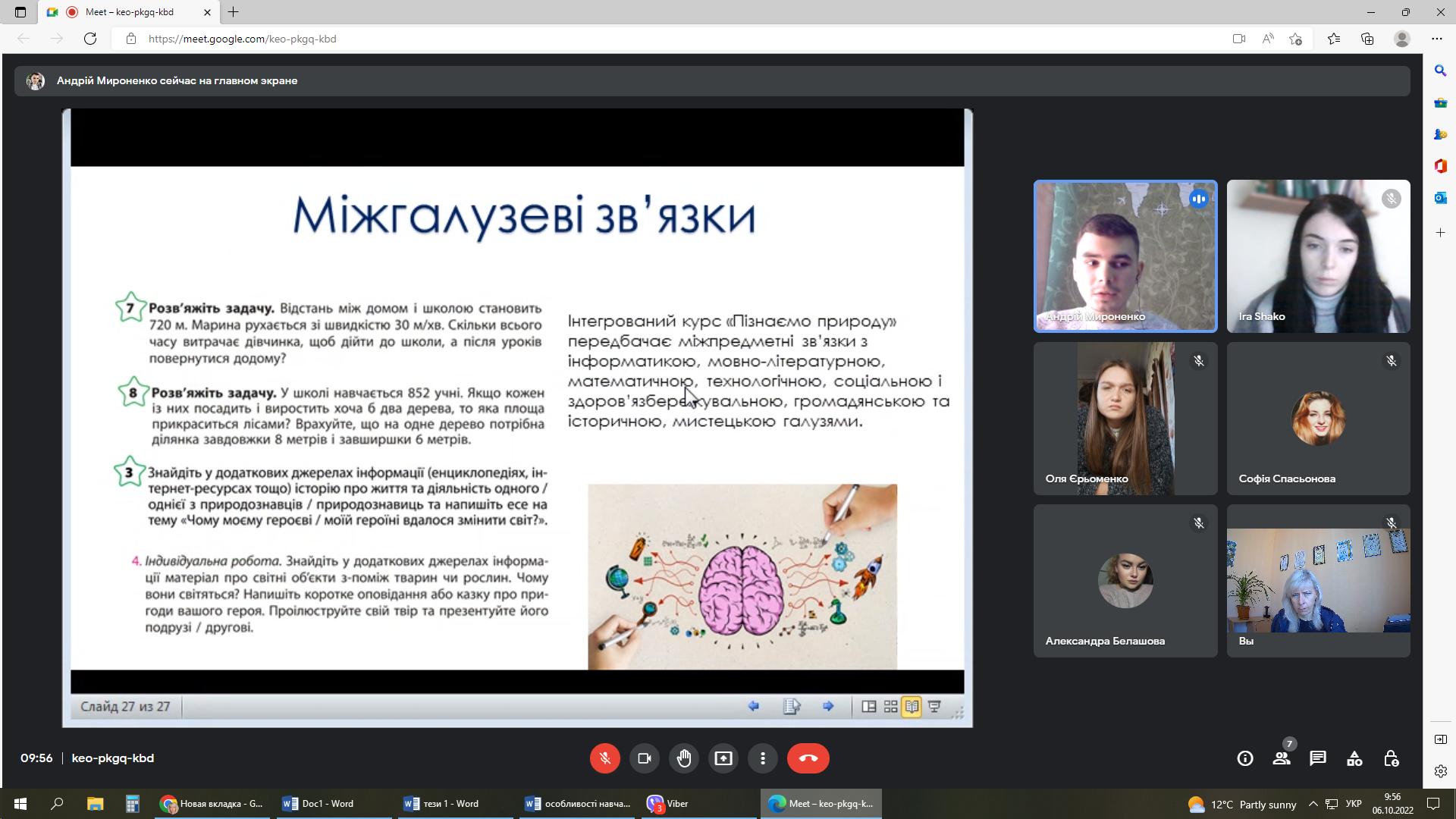This screenshot has height=819, width=1456.
Task: Open host controls lock icon
Action: (1391, 758)
